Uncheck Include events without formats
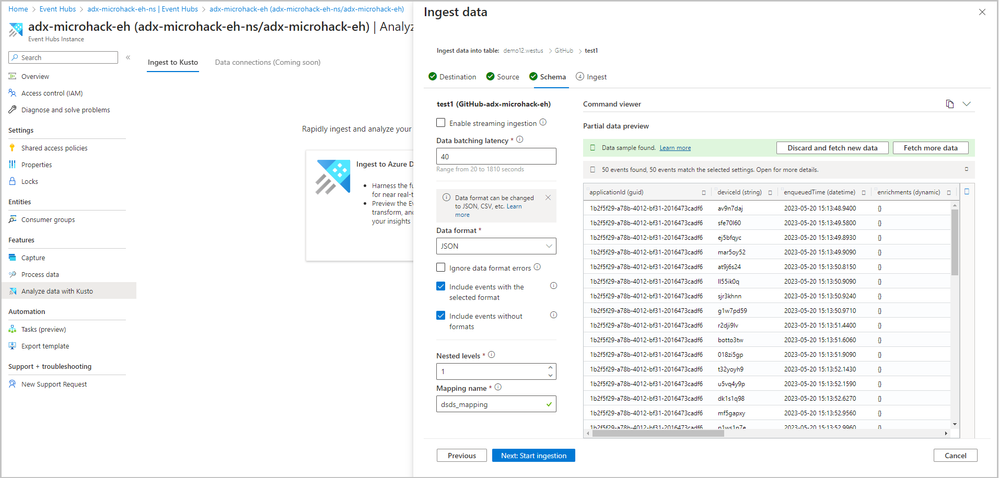Viewport: 999px width, 478px height. click(x=441, y=315)
